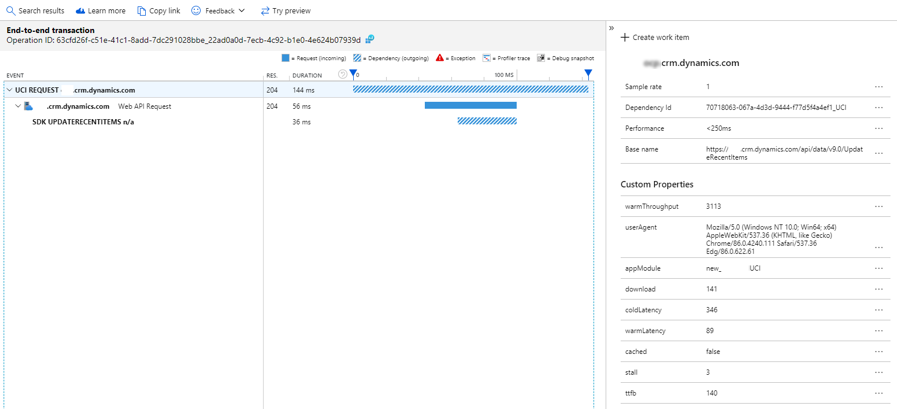Open the ellipsis menu for warmLatency

pos(879,331)
